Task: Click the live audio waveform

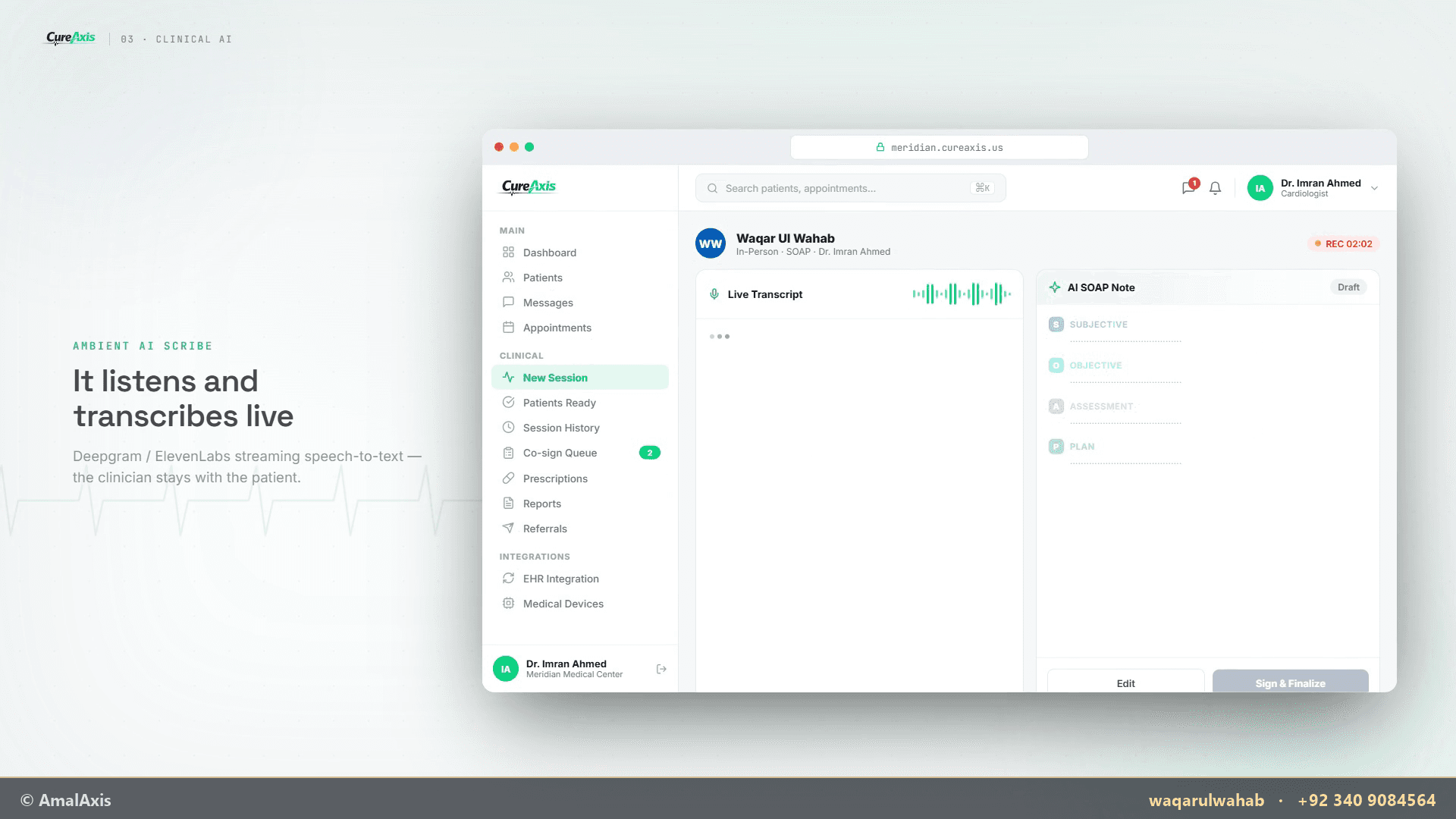Action: (x=962, y=293)
